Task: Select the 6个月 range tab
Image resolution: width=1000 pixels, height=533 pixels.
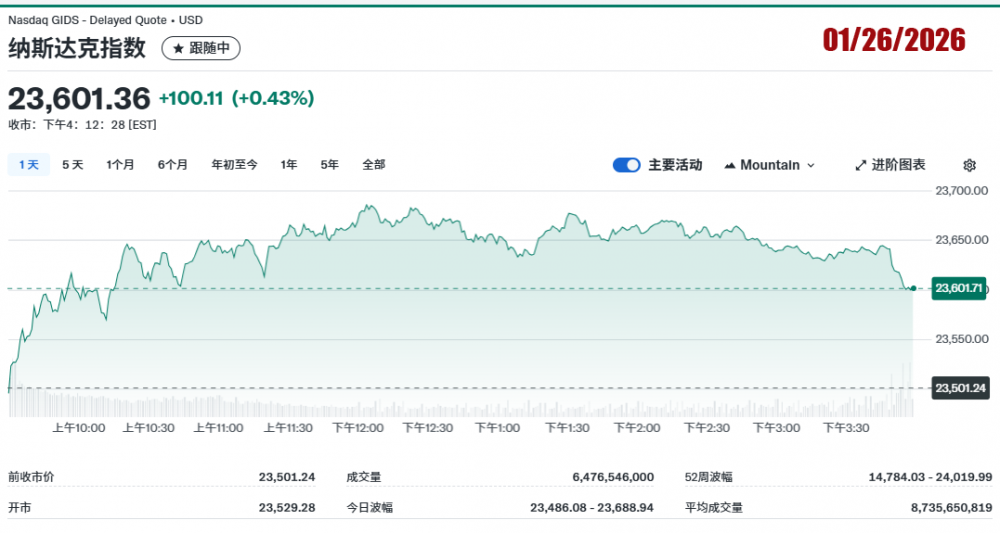Action: pyautogui.click(x=172, y=165)
